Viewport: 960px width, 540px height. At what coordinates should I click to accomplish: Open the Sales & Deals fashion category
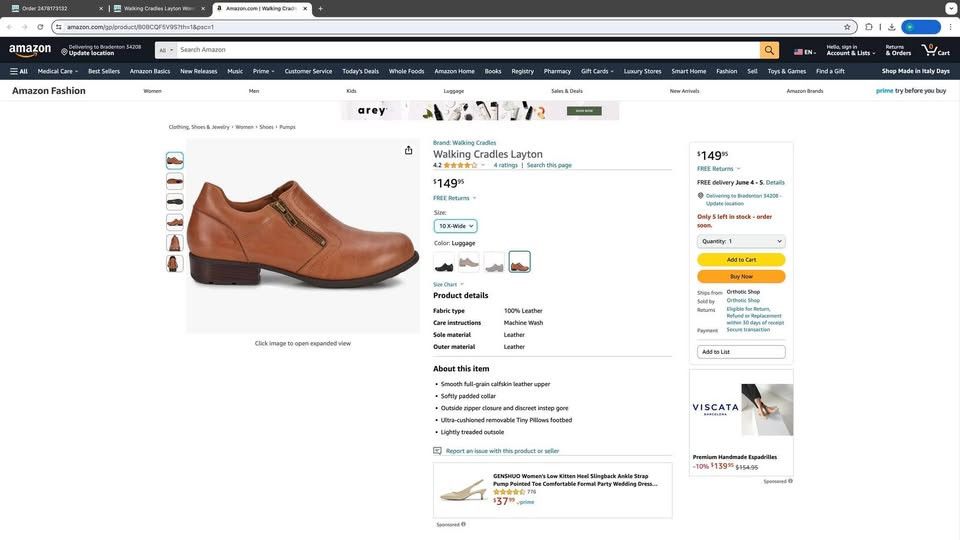(x=567, y=91)
